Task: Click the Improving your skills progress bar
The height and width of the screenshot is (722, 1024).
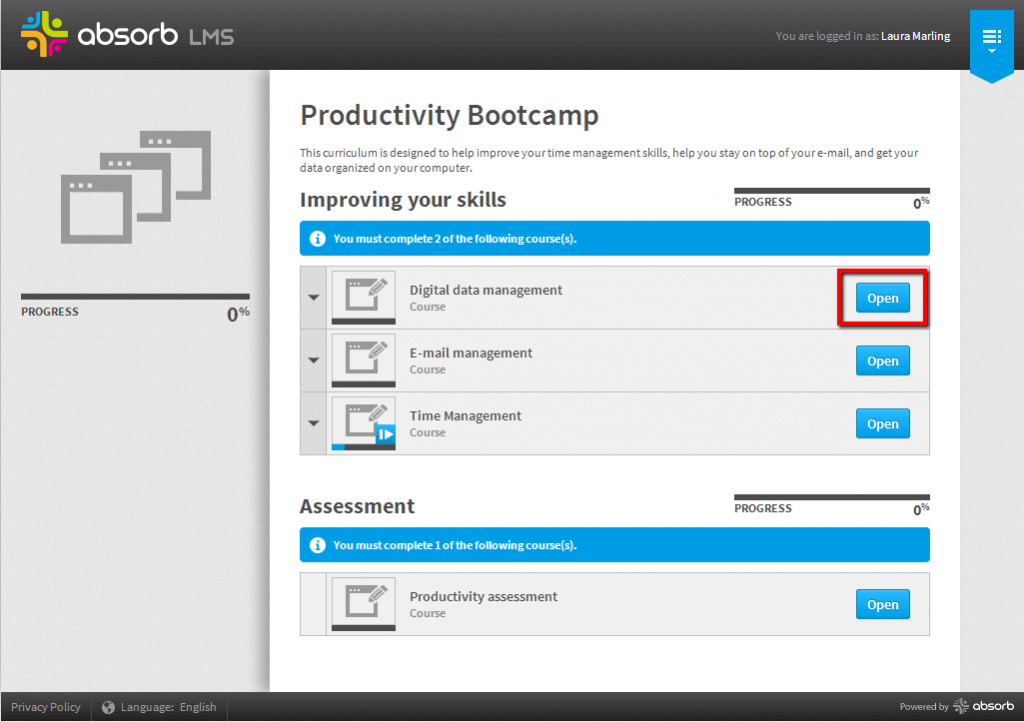Action: tap(831, 191)
